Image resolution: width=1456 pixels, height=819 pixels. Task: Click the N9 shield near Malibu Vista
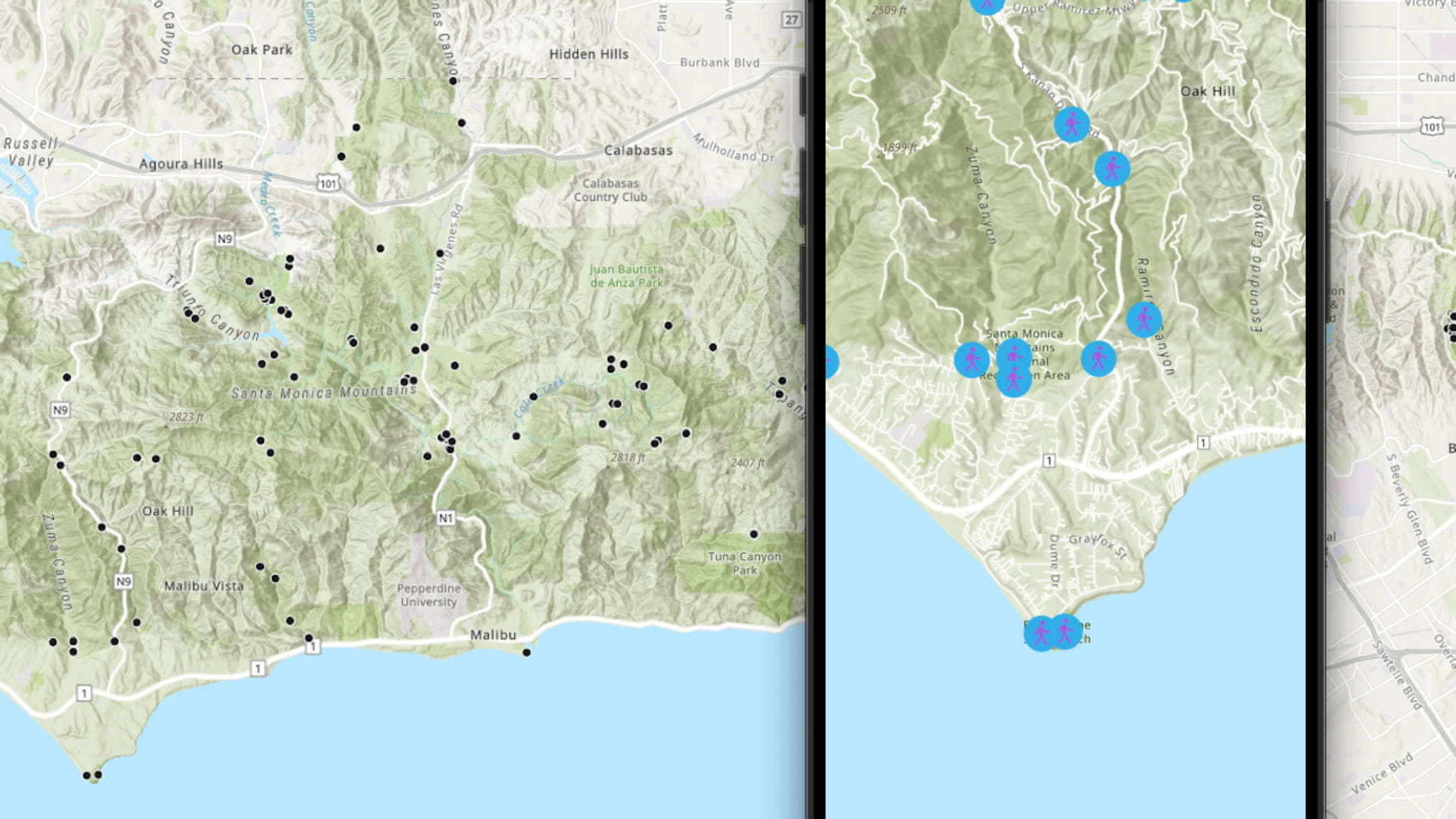pyautogui.click(x=124, y=582)
